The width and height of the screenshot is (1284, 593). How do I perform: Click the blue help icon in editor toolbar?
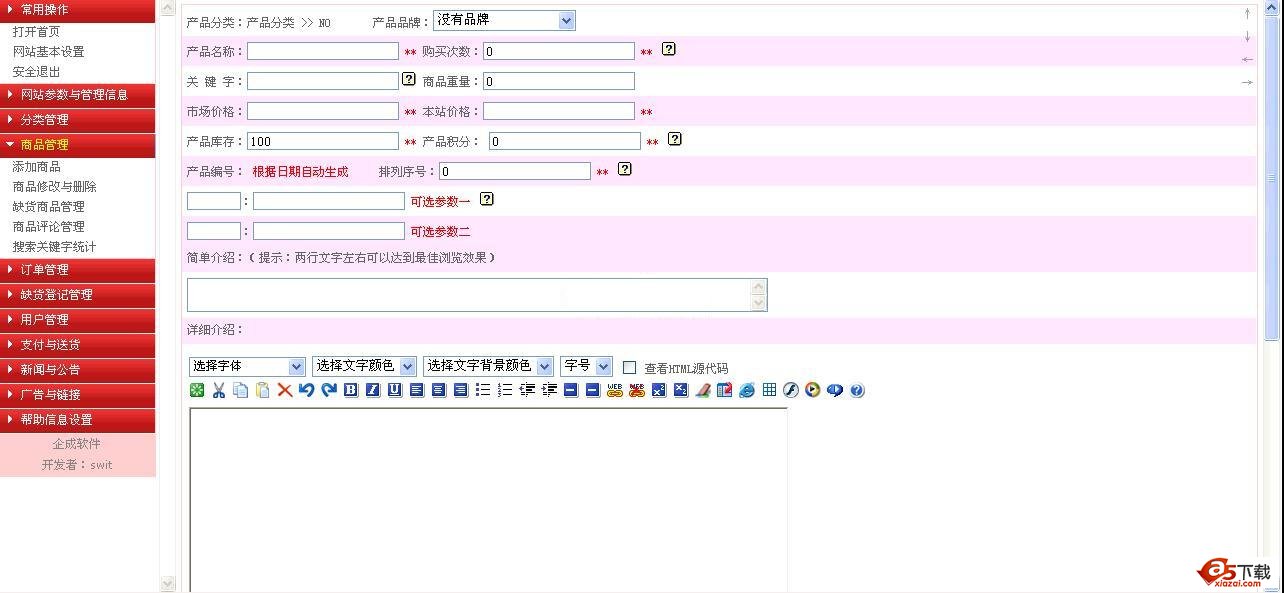point(857,390)
